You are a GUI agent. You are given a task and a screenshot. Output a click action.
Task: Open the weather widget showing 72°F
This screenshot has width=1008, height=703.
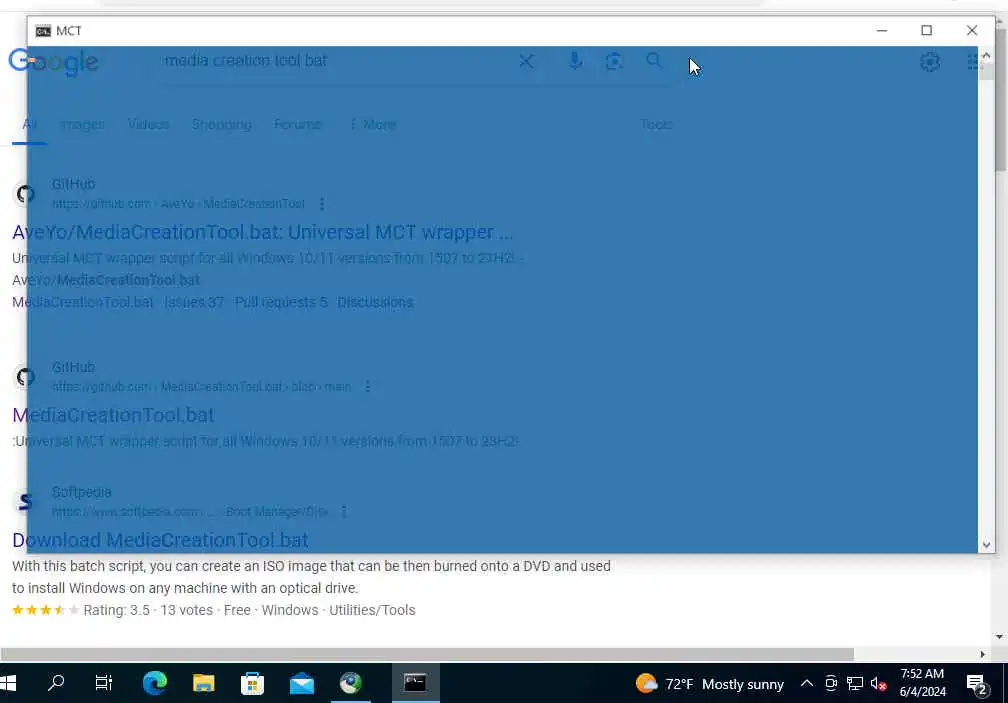(x=710, y=684)
